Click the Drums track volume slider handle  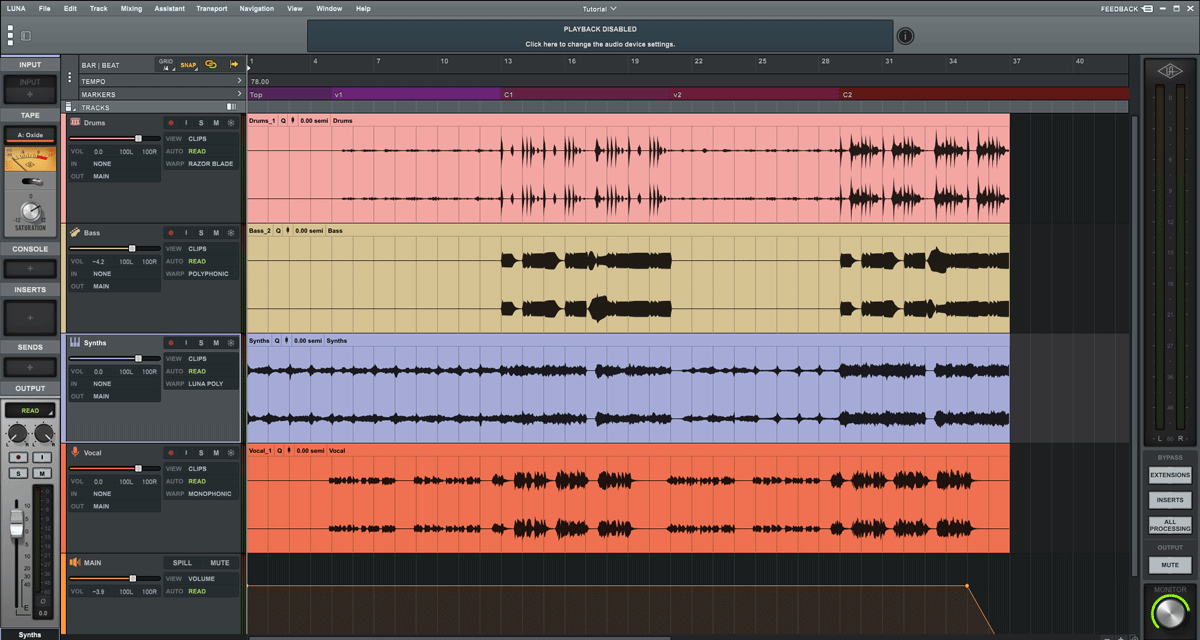[x=138, y=138]
